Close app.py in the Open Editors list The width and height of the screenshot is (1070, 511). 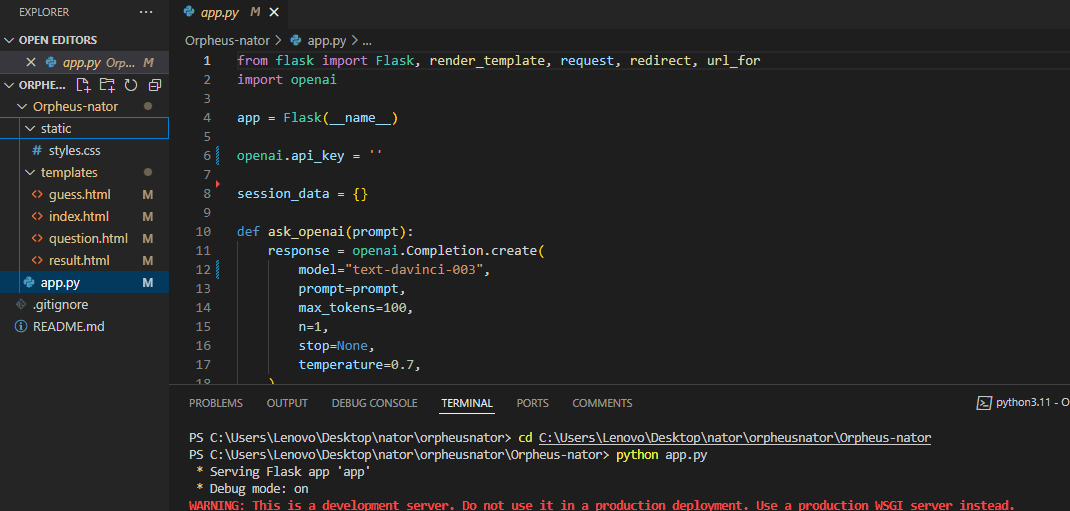(x=33, y=62)
